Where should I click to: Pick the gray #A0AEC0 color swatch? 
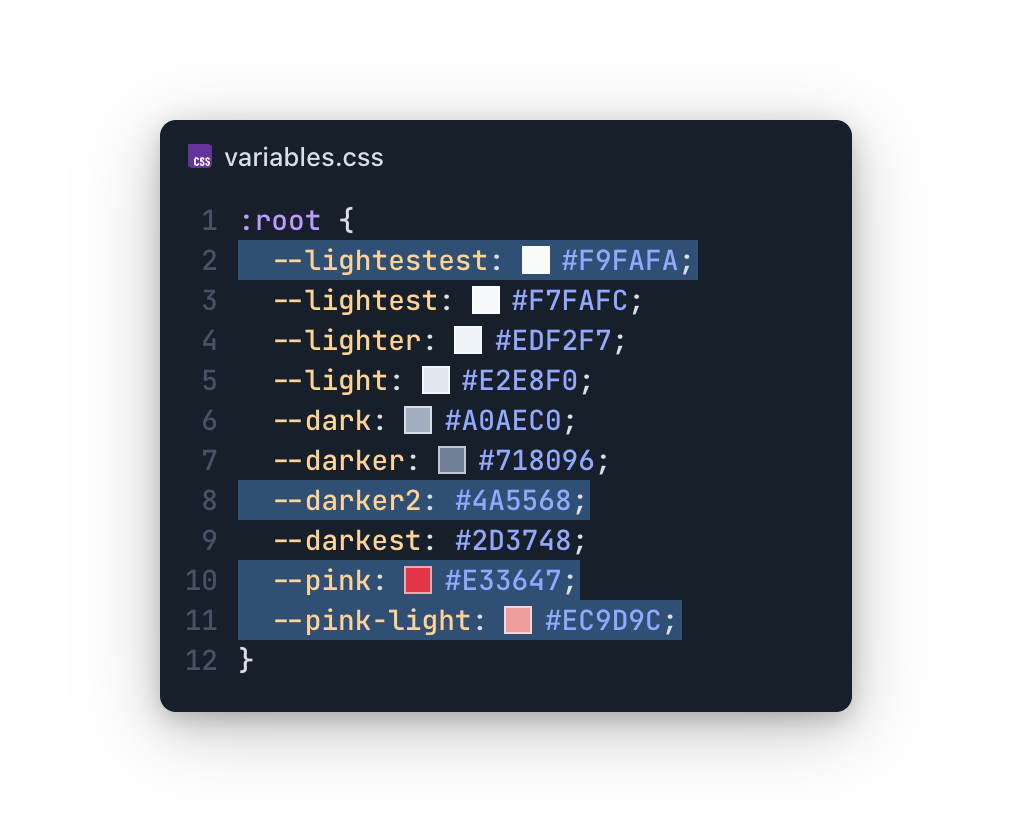pos(418,420)
